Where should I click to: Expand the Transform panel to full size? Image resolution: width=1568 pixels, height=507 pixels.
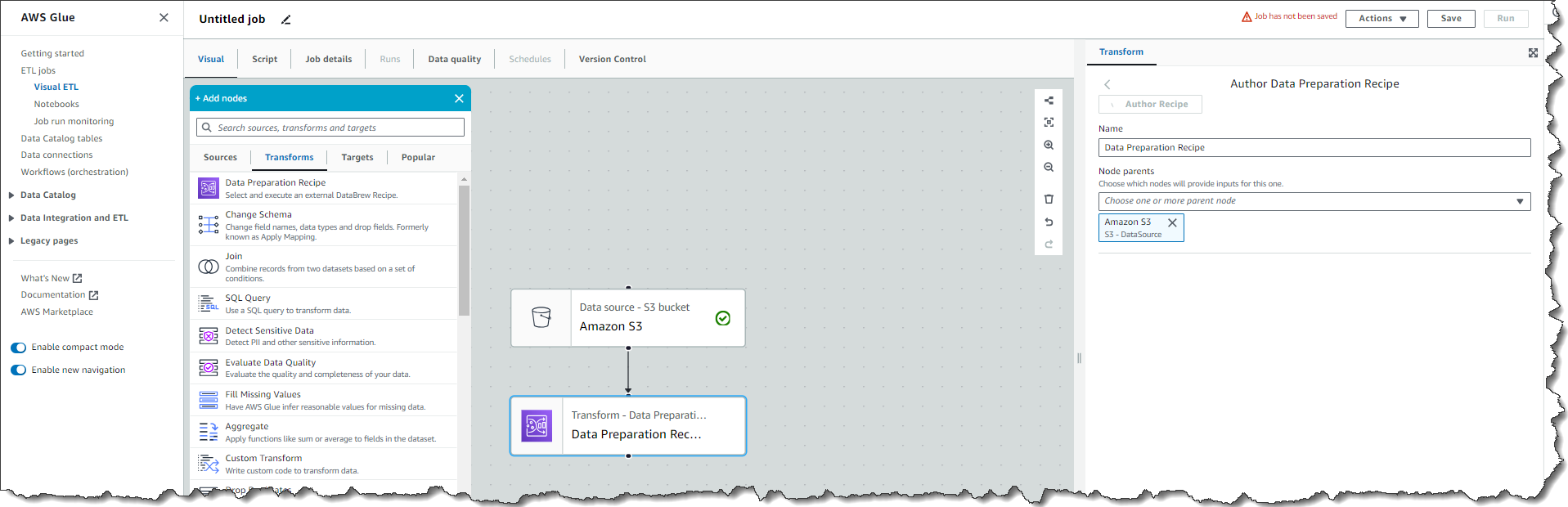click(x=1533, y=52)
